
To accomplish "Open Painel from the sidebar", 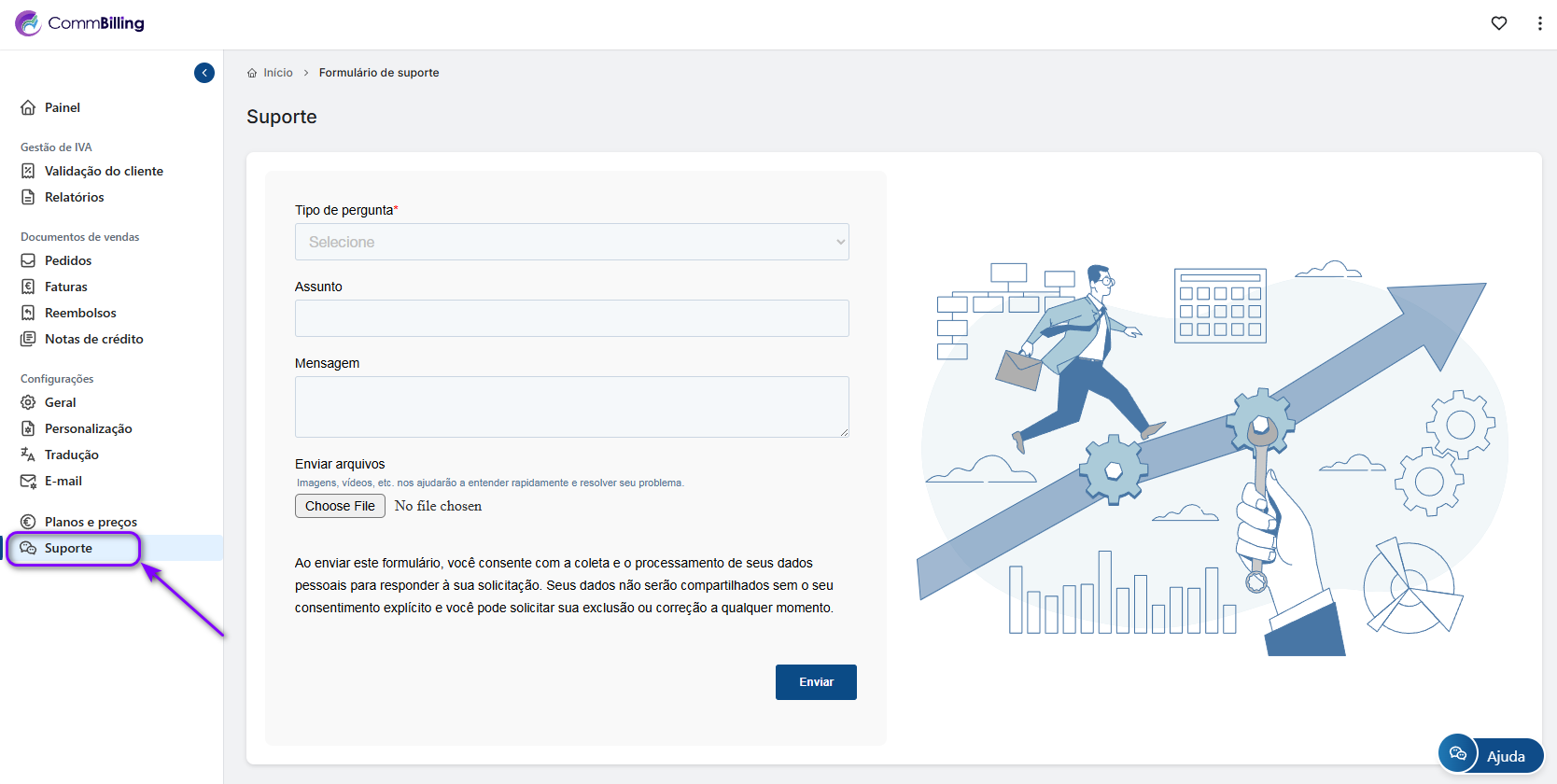I will tap(62, 107).
